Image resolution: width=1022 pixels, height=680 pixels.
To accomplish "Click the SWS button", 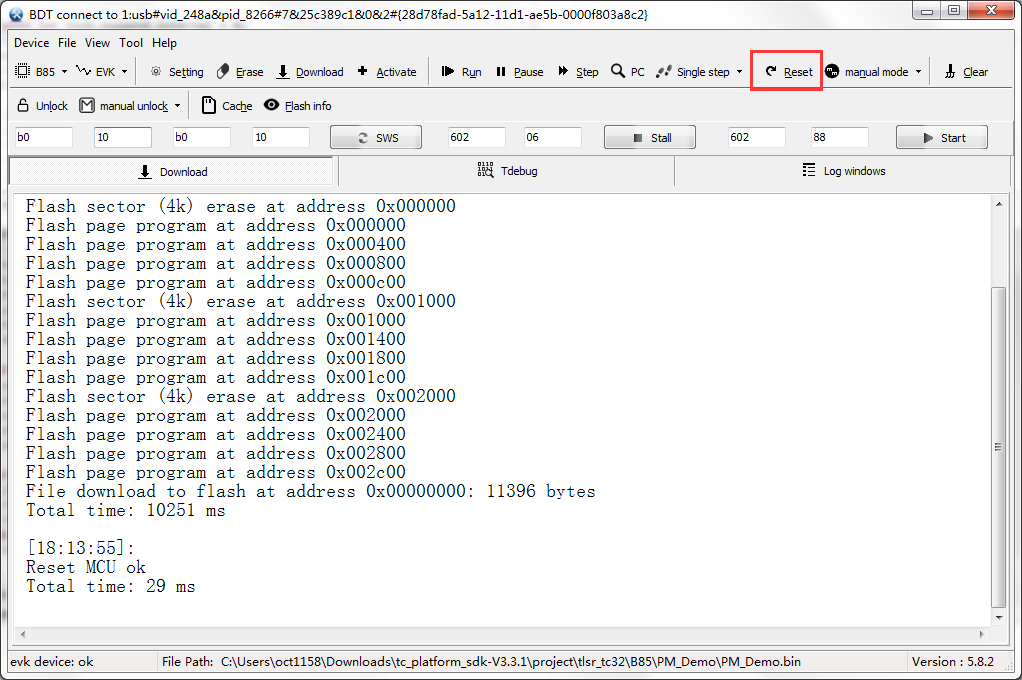I will coord(376,138).
